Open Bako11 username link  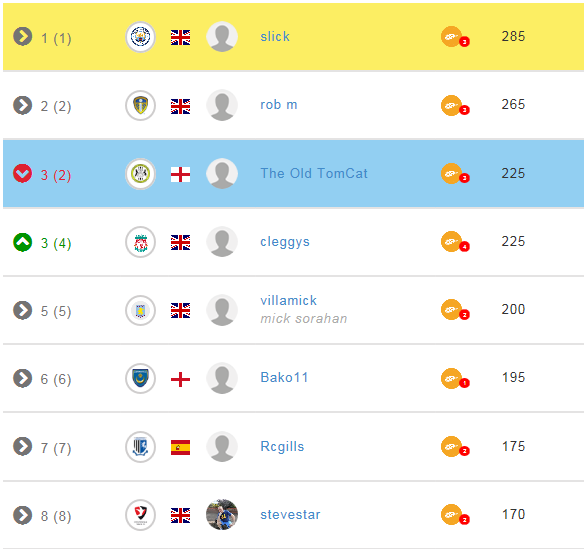pos(284,378)
